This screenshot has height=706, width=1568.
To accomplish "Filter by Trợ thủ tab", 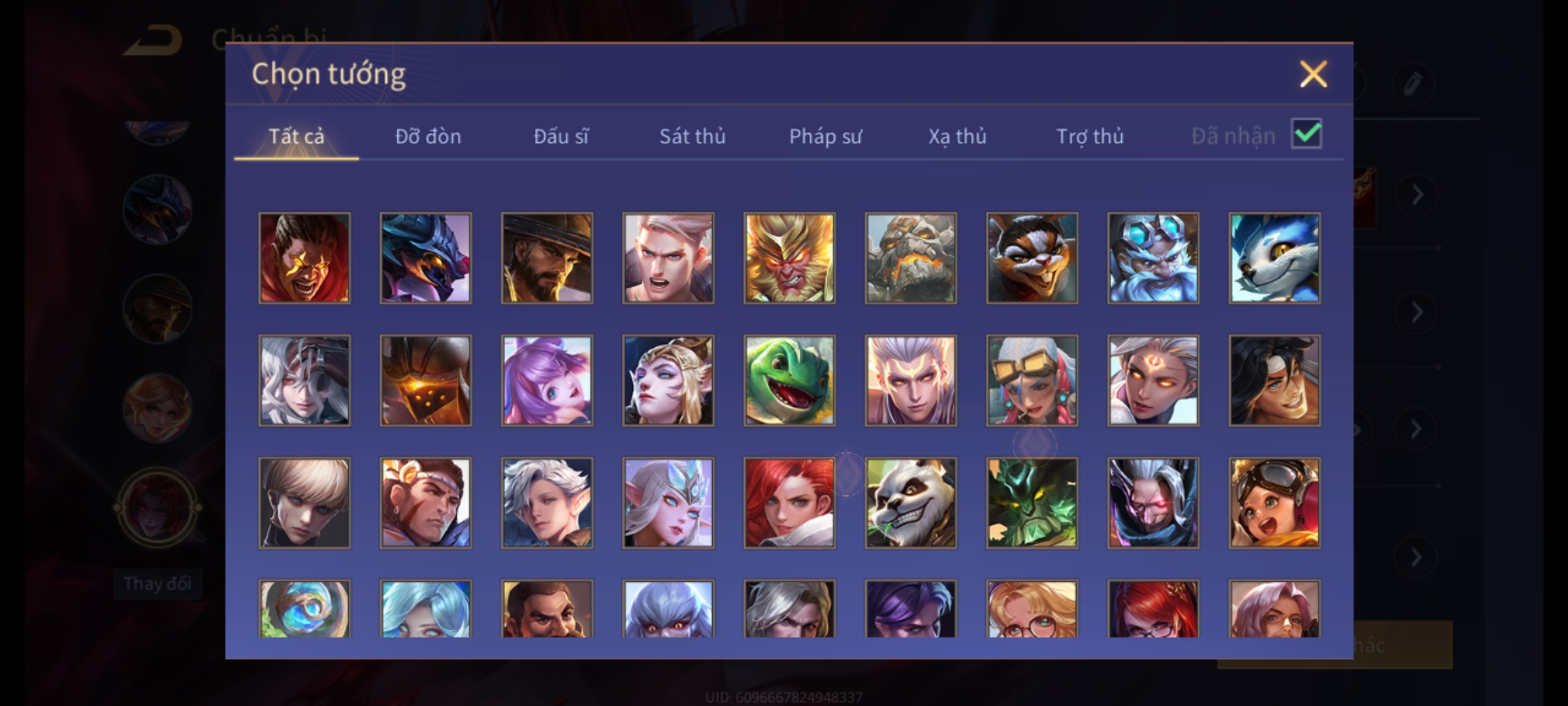I will pyautogui.click(x=1090, y=136).
